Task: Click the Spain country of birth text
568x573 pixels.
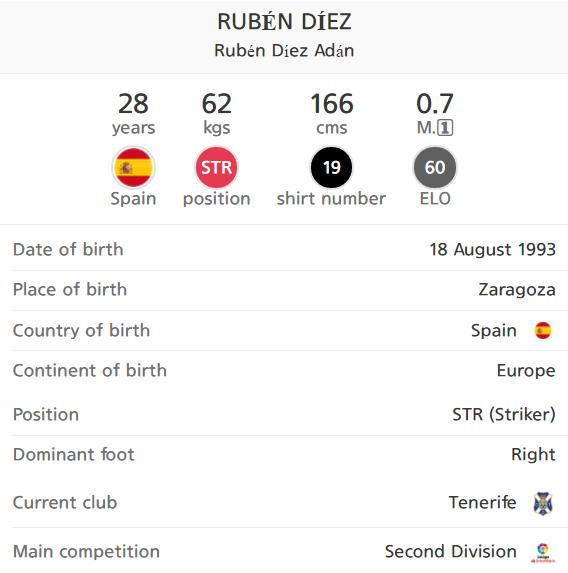Action: 494,331
